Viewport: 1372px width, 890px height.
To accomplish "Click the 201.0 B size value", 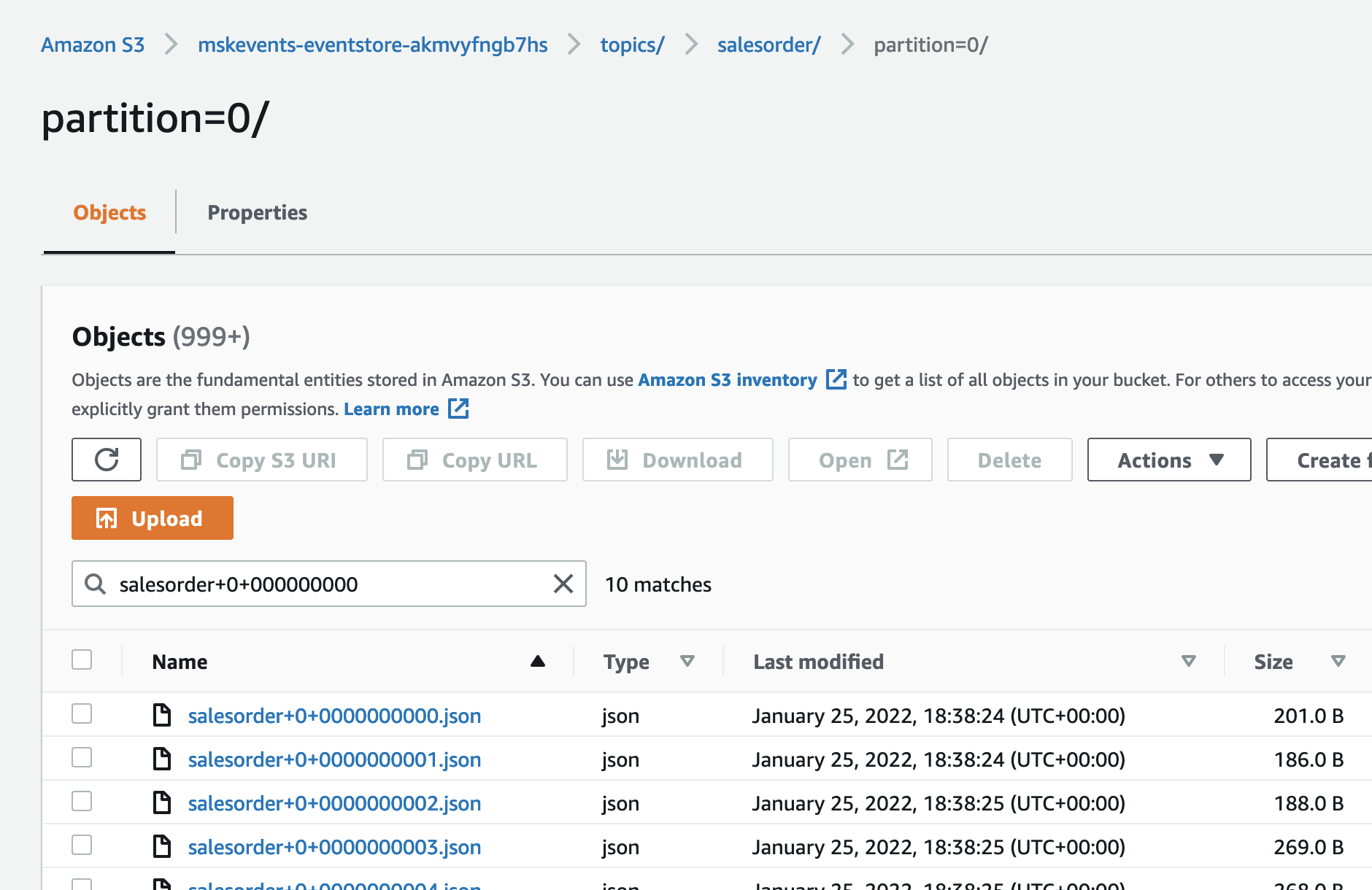I will [x=1309, y=716].
